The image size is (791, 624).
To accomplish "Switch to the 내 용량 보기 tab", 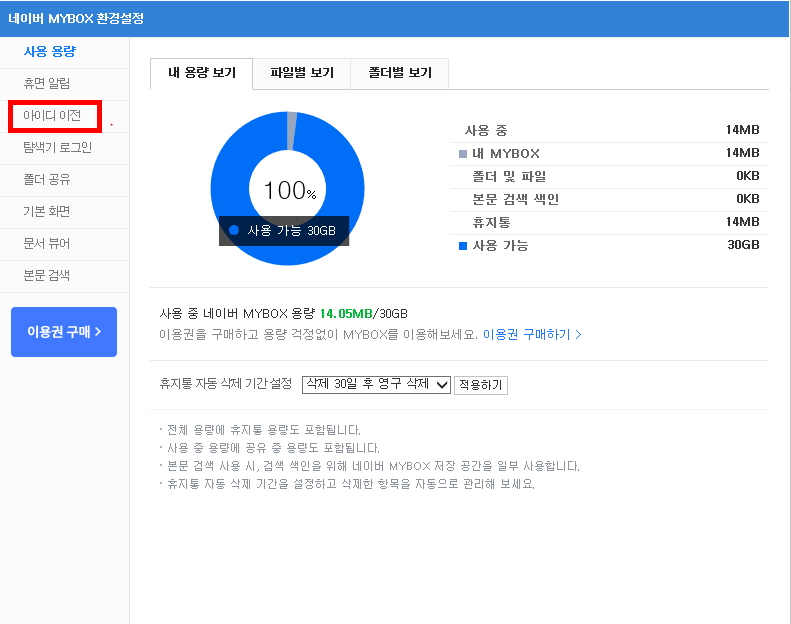I will tap(202, 73).
